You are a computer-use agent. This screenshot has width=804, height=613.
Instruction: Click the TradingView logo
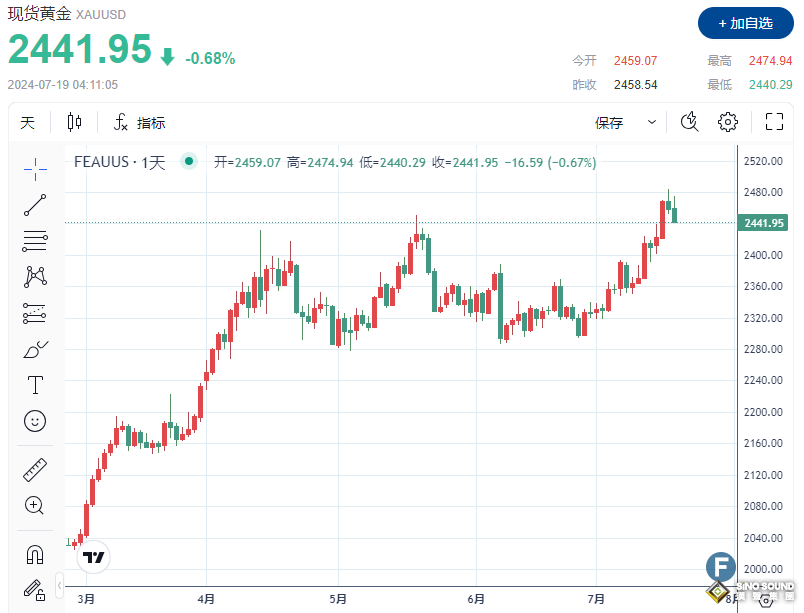coord(93,557)
